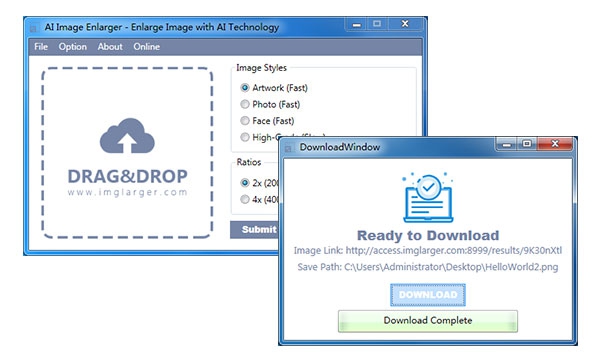Minimize the AI Image Enlarger window
The image size is (600, 362).
357,24
